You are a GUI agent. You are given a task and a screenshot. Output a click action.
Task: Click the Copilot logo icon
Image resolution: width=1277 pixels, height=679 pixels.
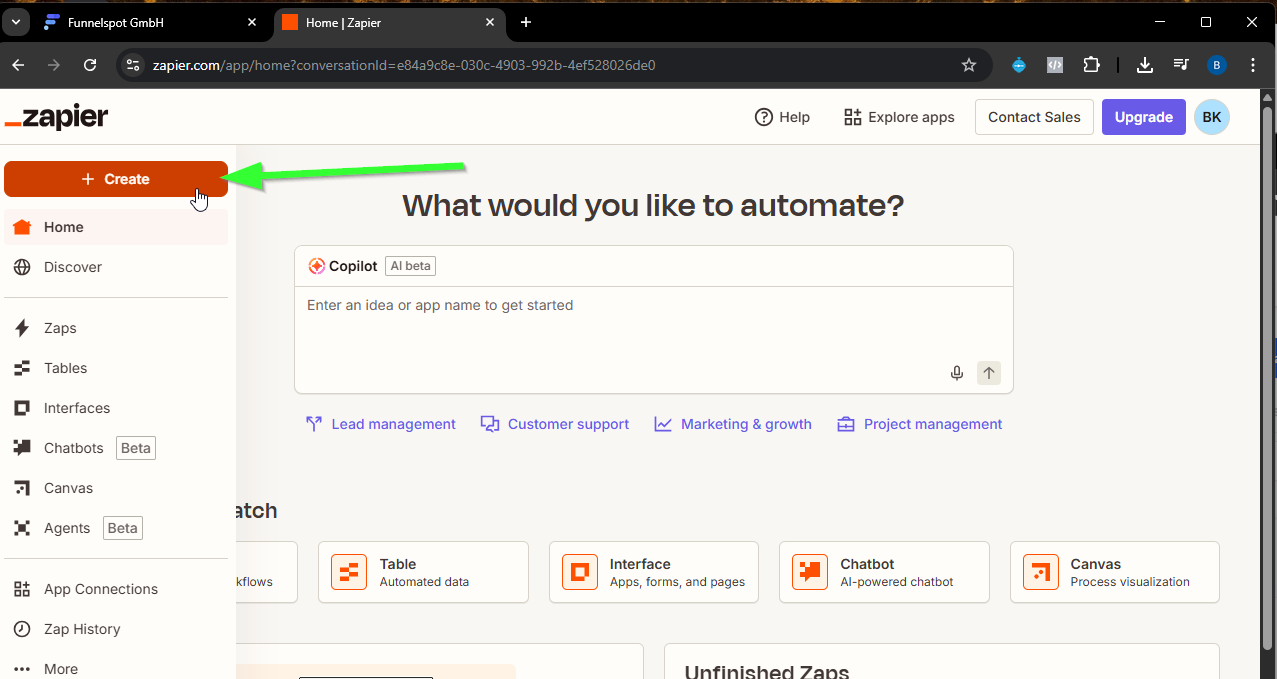[316, 266]
